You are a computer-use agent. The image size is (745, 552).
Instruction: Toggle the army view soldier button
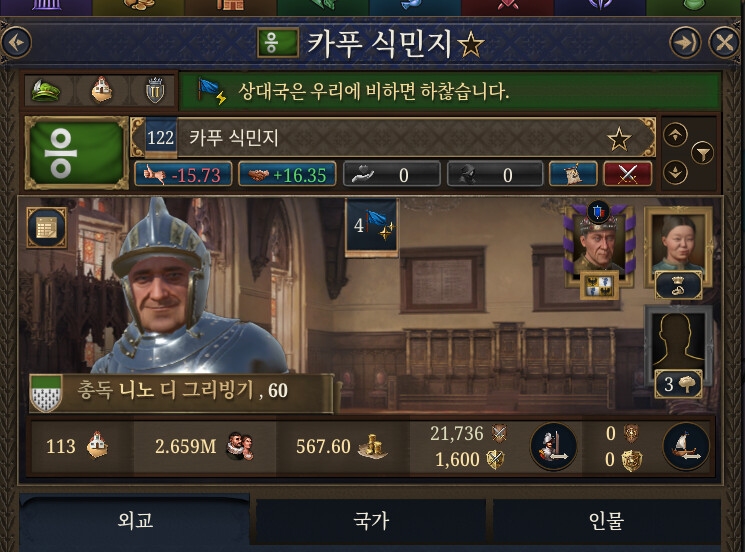tap(554, 447)
